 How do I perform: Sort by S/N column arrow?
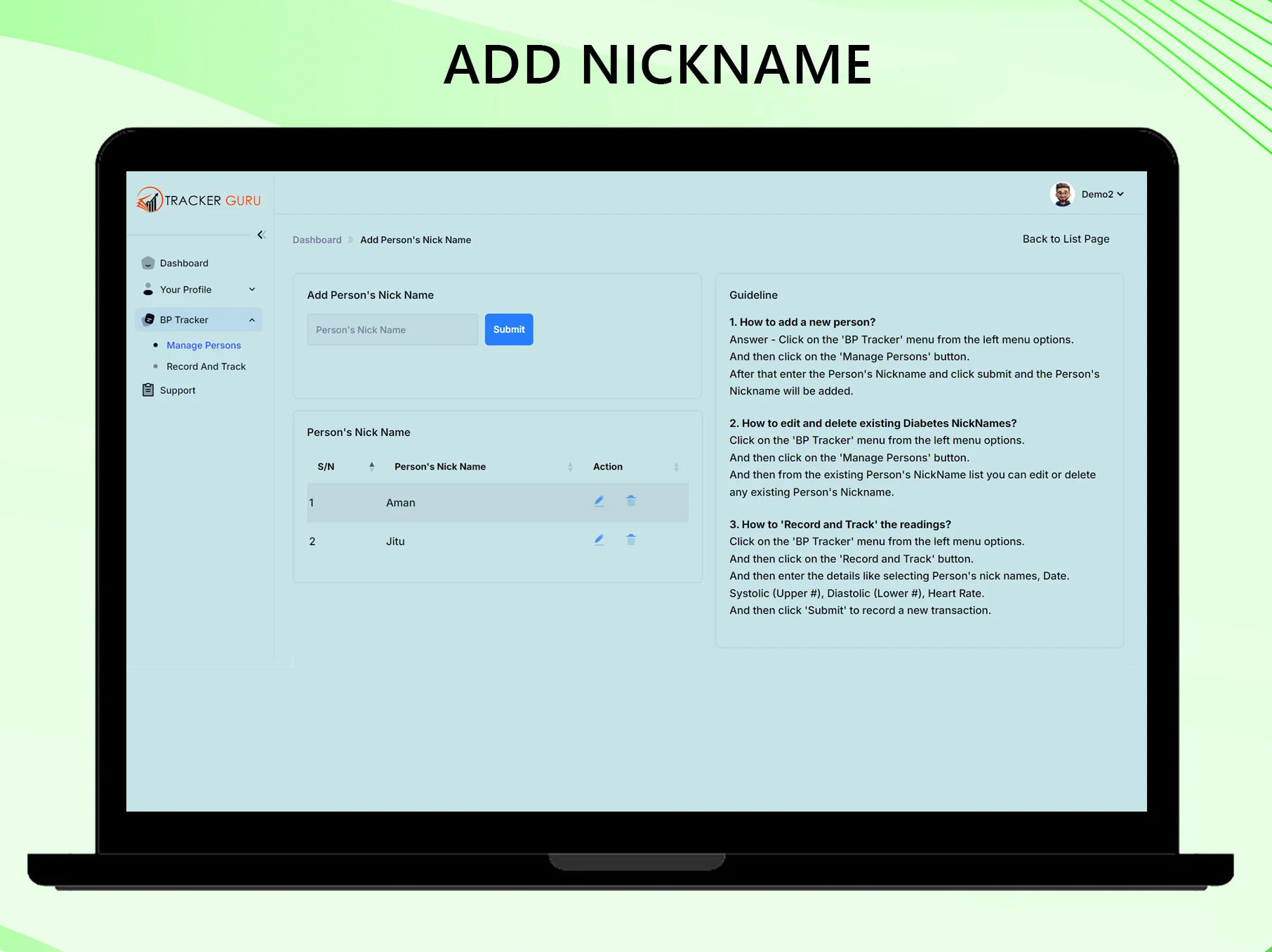tap(372, 466)
